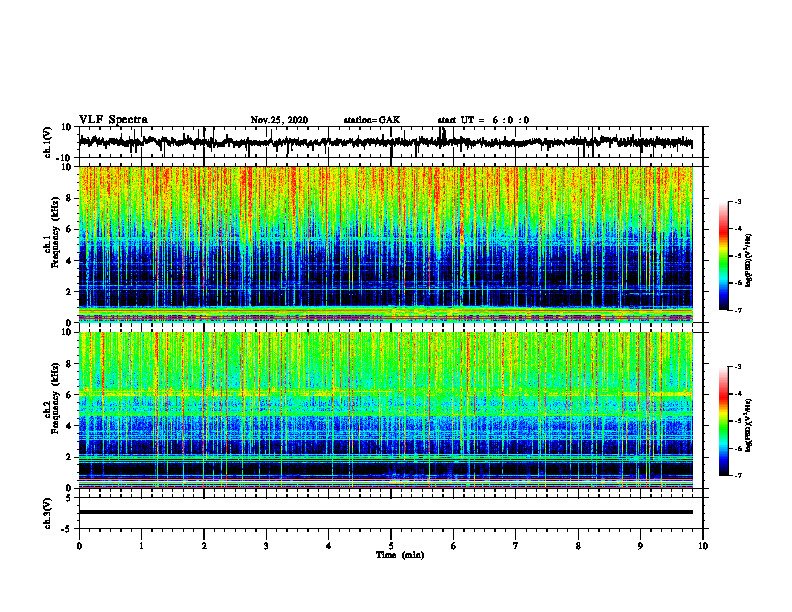792x612 pixels.
Task: Click the "-4" label on ch.1 colorbar
Action: pos(738,229)
